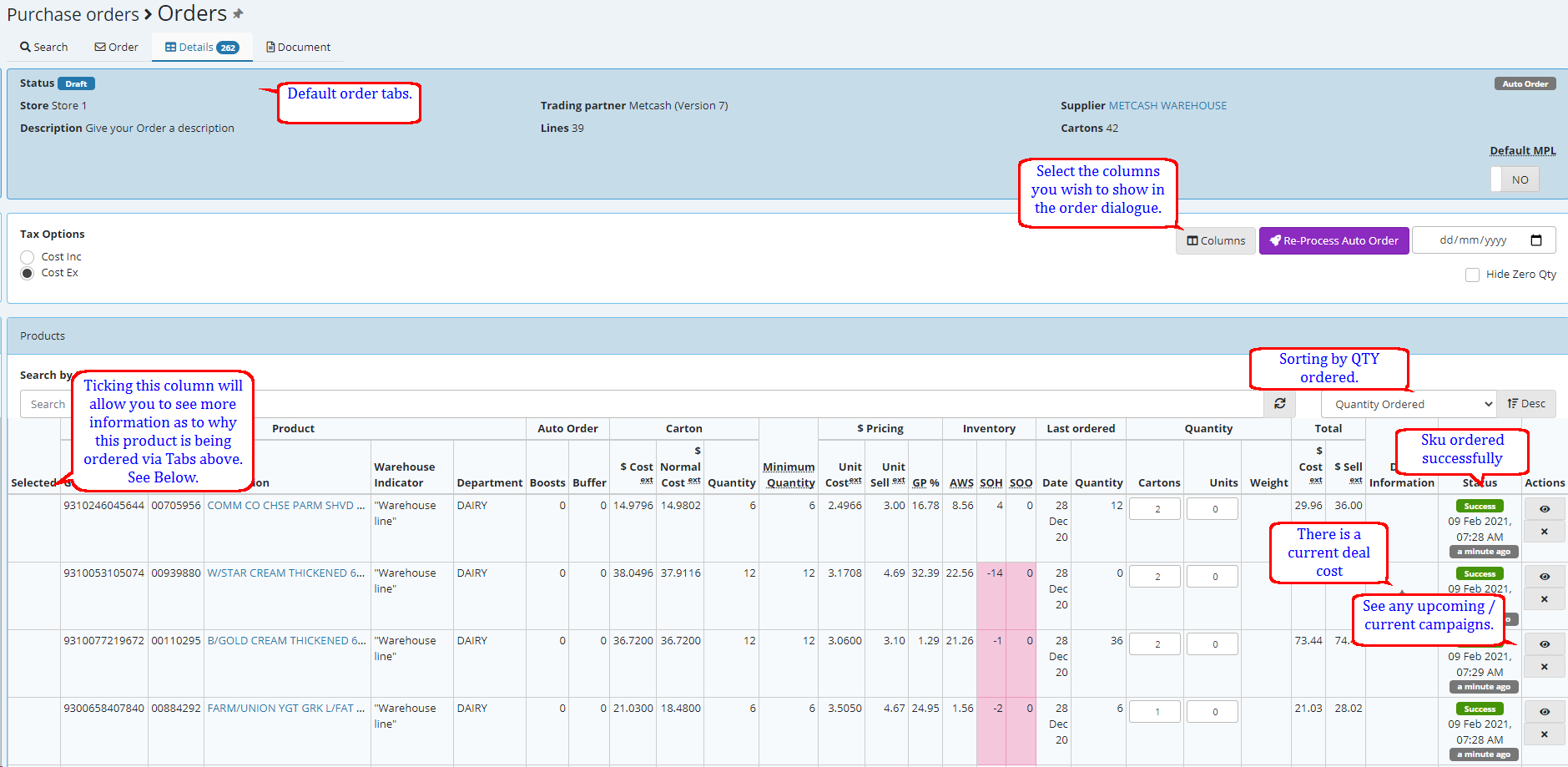Edit Cartons field for COMM CO CHSE
Image resolution: width=1568 pixels, height=767 pixels.
tap(1155, 509)
